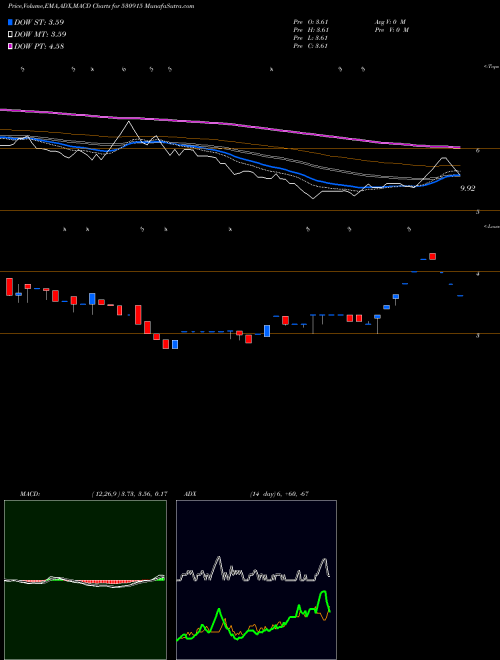Click the MACD panel heading label

(x=29, y=494)
